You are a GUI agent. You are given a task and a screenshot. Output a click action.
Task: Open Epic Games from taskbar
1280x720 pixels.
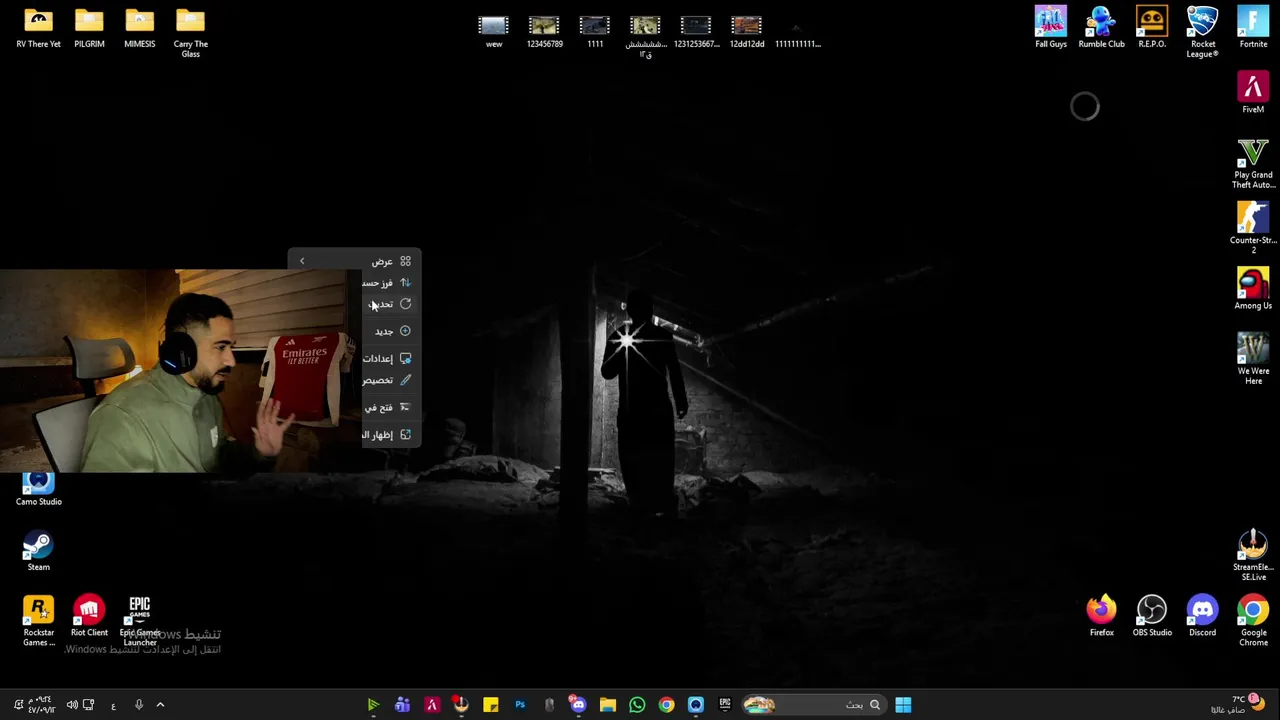[x=725, y=705]
